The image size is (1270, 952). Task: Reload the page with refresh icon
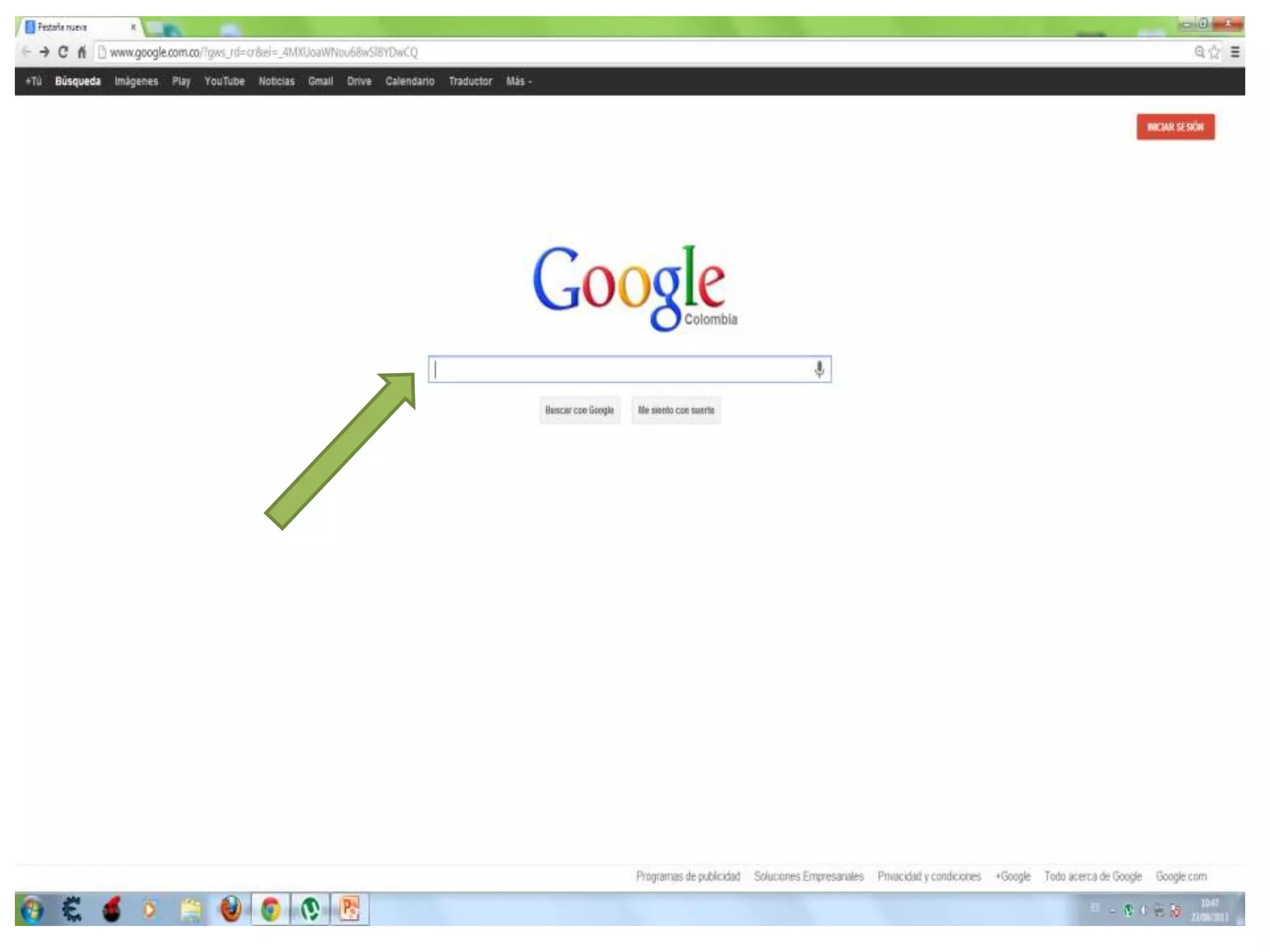click(63, 52)
